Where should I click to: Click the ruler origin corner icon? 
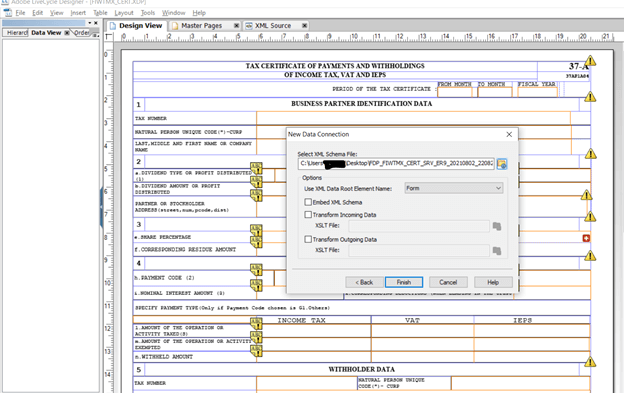coord(109,37)
